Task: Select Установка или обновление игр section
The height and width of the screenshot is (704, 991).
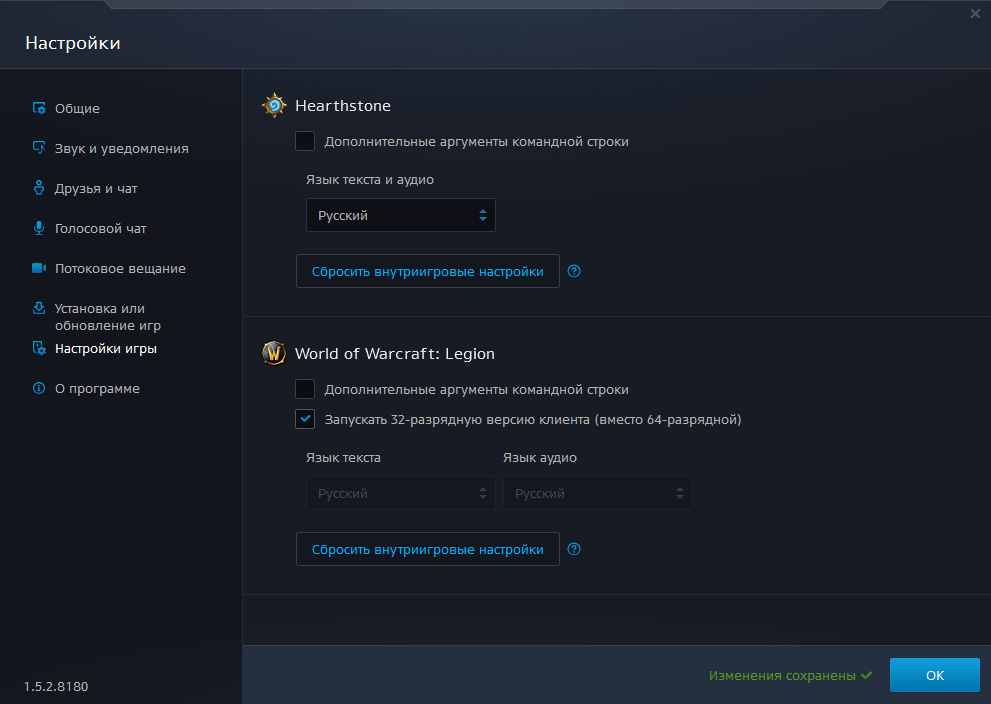Action: 107,317
